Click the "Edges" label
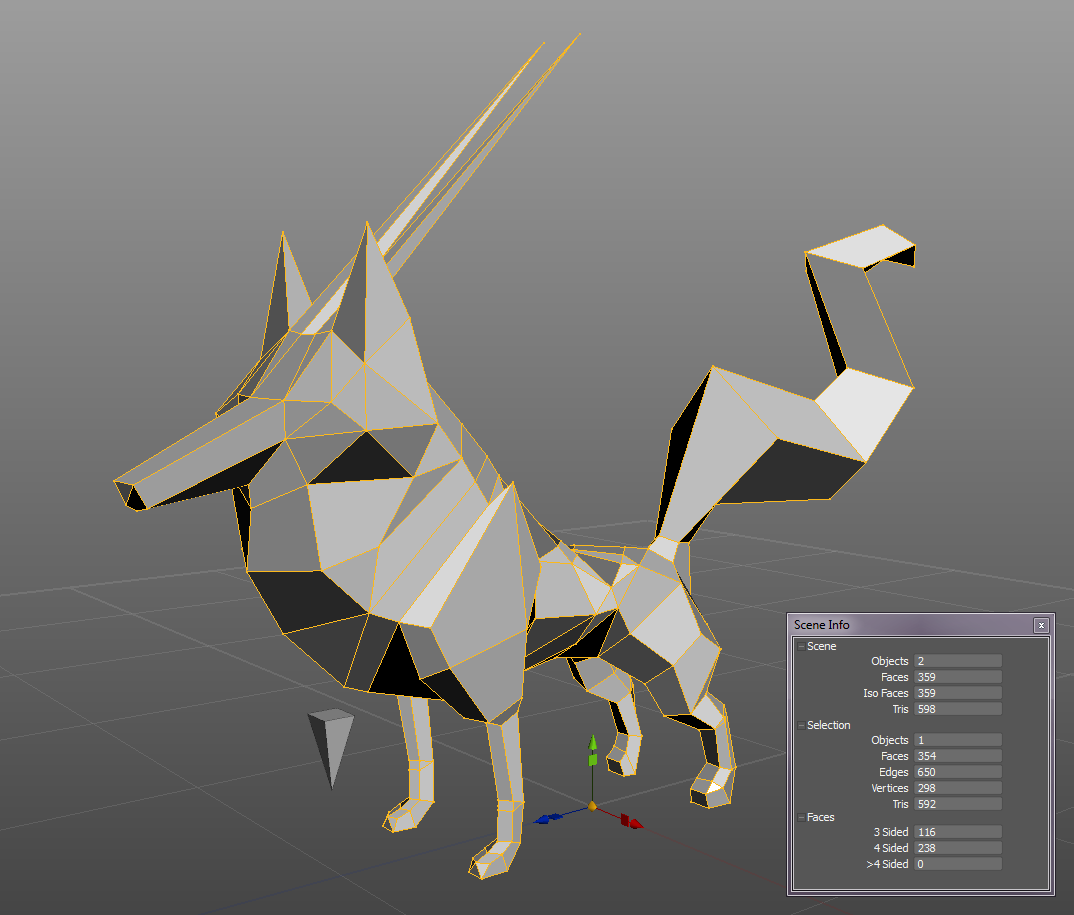The image size is (1074, 915). [x=894, y=772]
